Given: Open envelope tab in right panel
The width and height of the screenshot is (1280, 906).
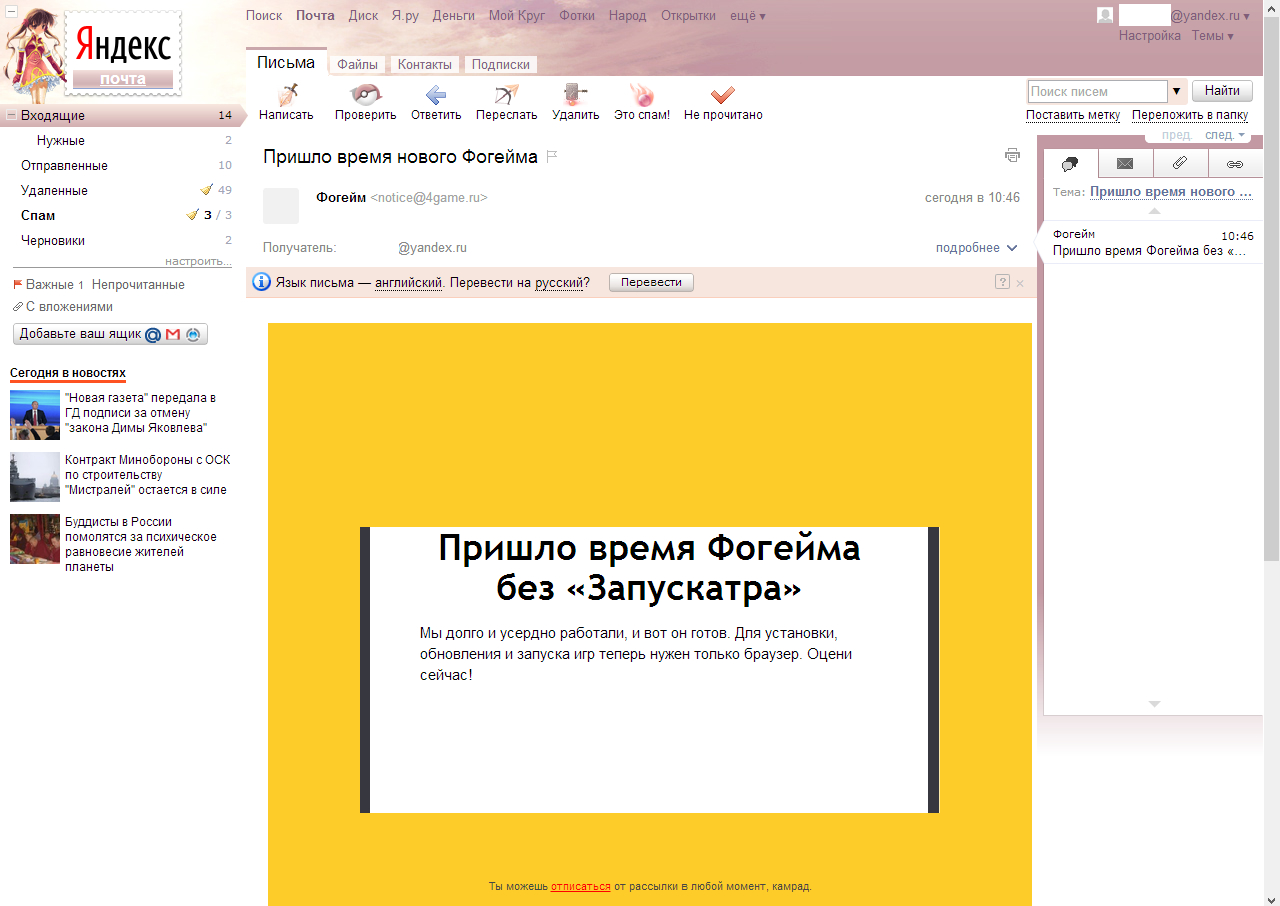Looking at the screenshot, I should coord(1125,163).
